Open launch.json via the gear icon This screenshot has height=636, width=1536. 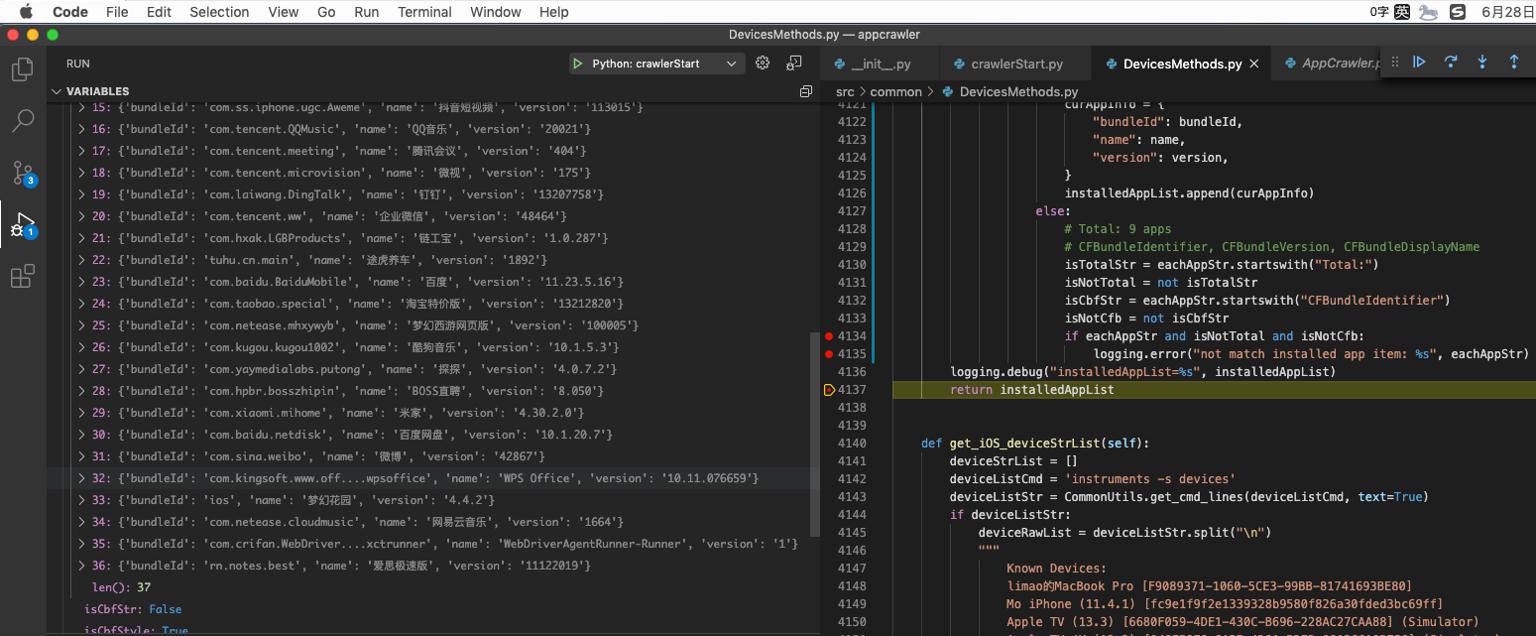click(763, 63)
